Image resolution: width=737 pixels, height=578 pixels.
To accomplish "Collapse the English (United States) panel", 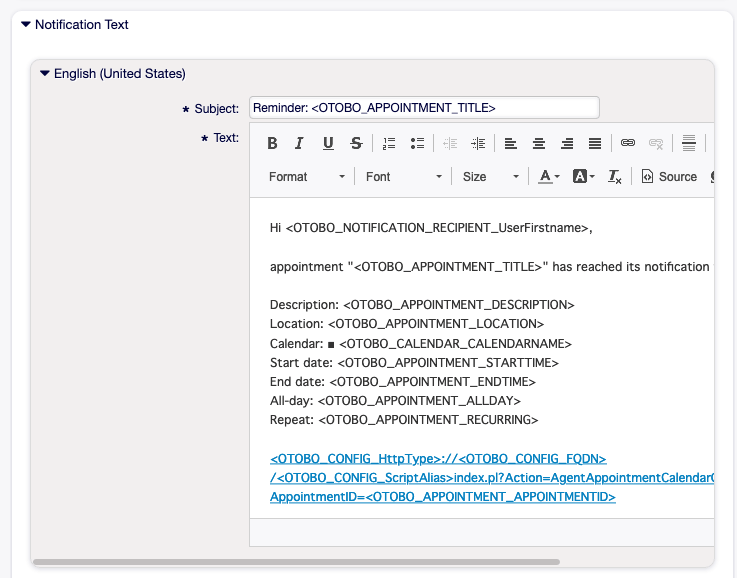I will (45, 73).
